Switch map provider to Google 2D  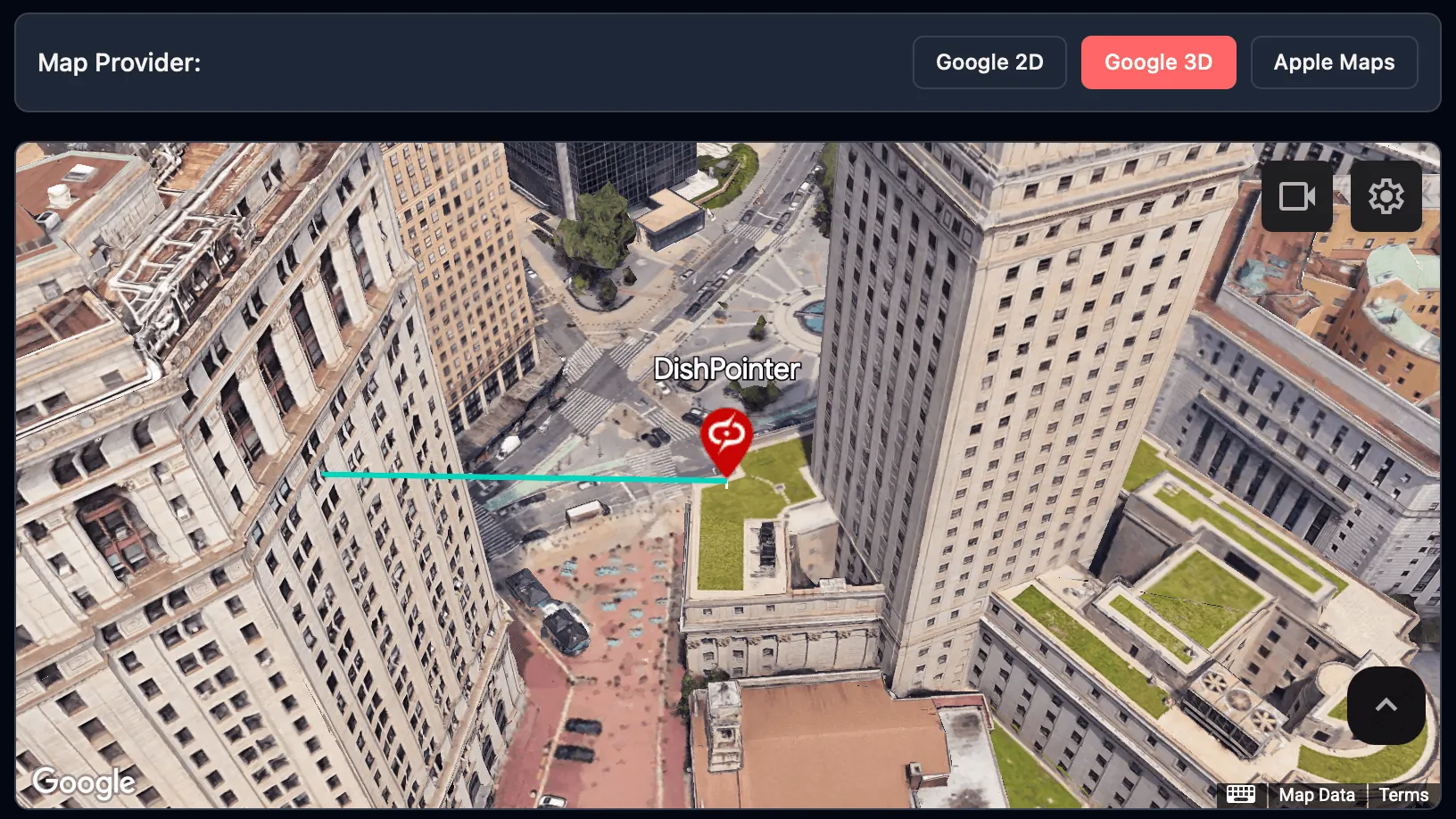tap(989, 62)
